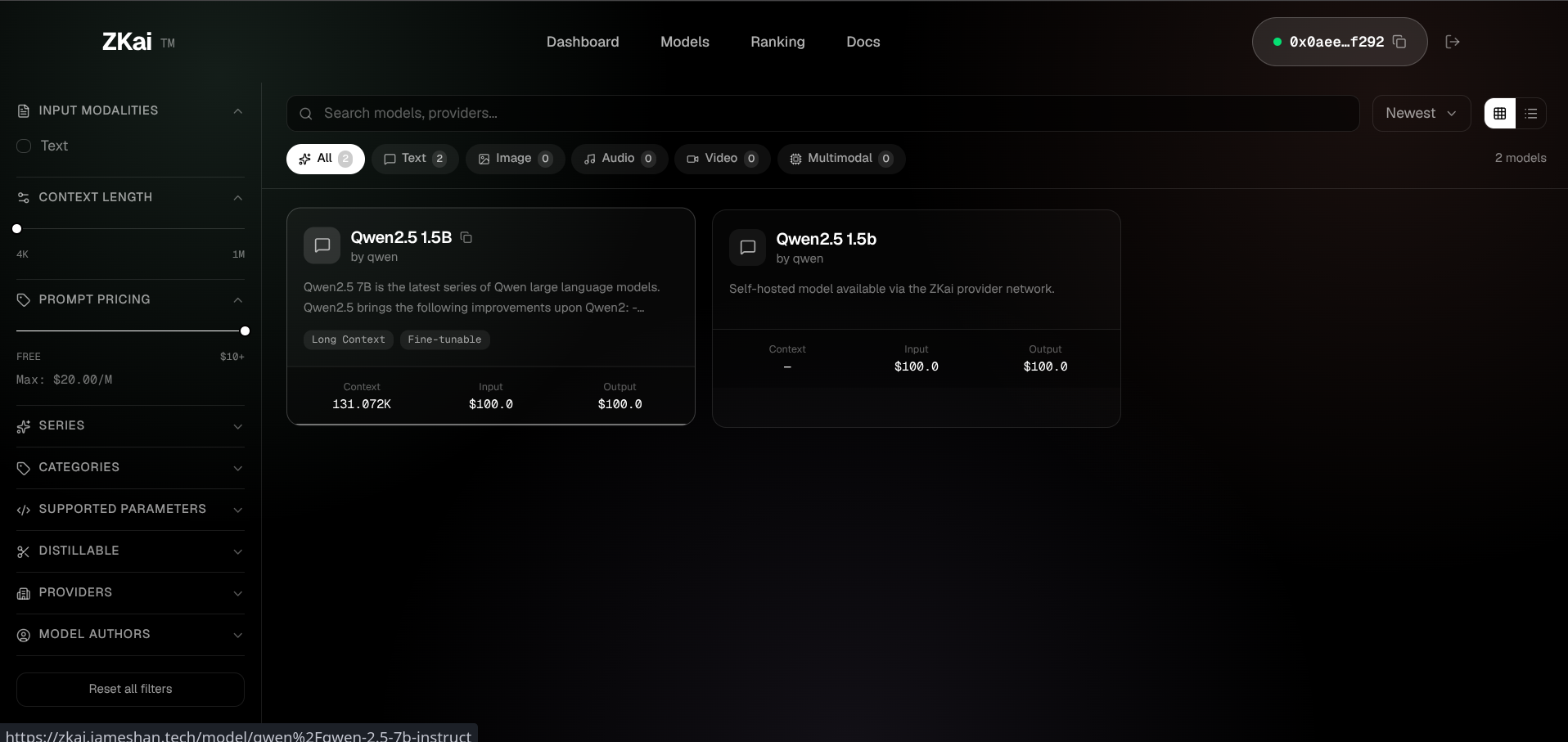Switch to list view layout

tap(1531, 114)
